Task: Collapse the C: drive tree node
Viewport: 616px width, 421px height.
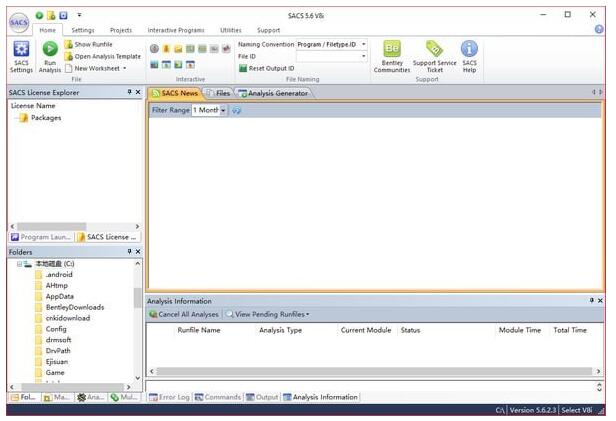Action: 19,264
